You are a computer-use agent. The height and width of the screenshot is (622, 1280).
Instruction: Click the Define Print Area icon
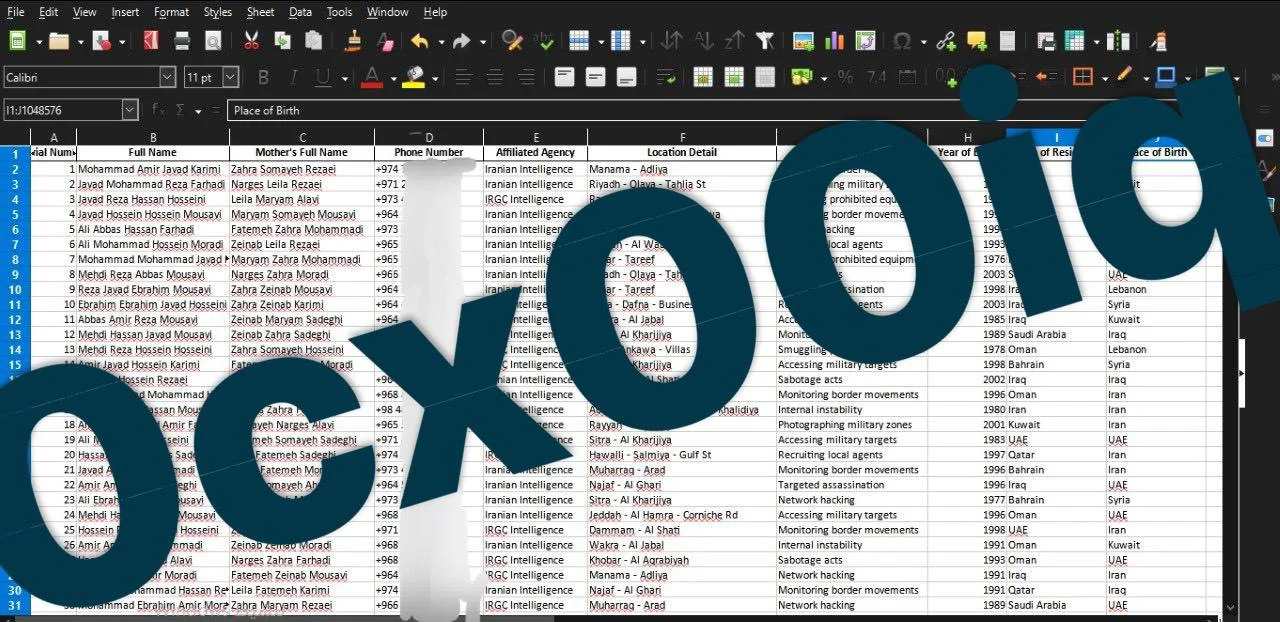click(1046, 41)
